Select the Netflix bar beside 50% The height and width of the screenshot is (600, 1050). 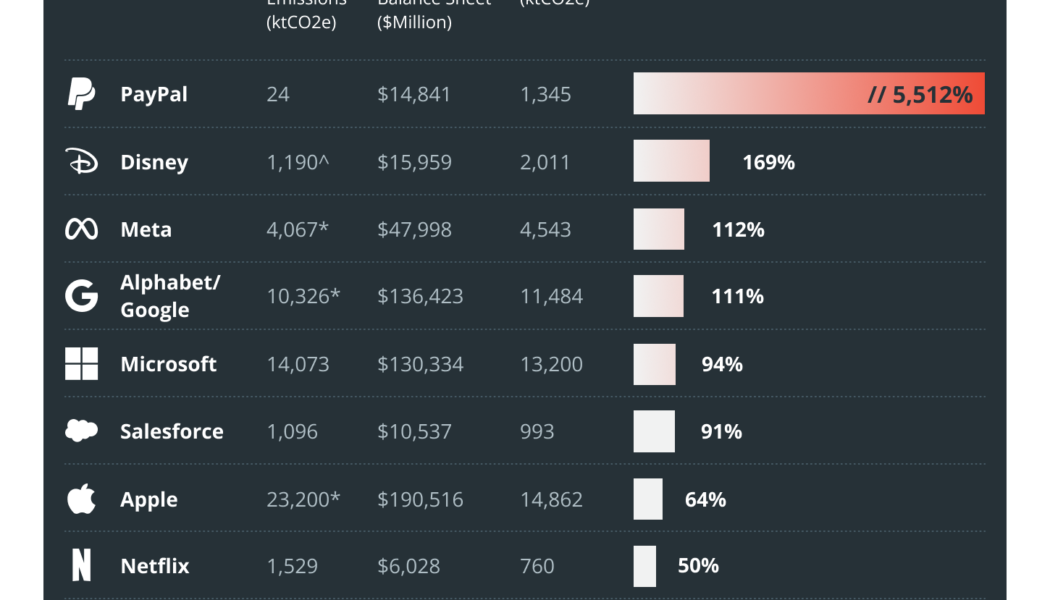click(645, 566)
